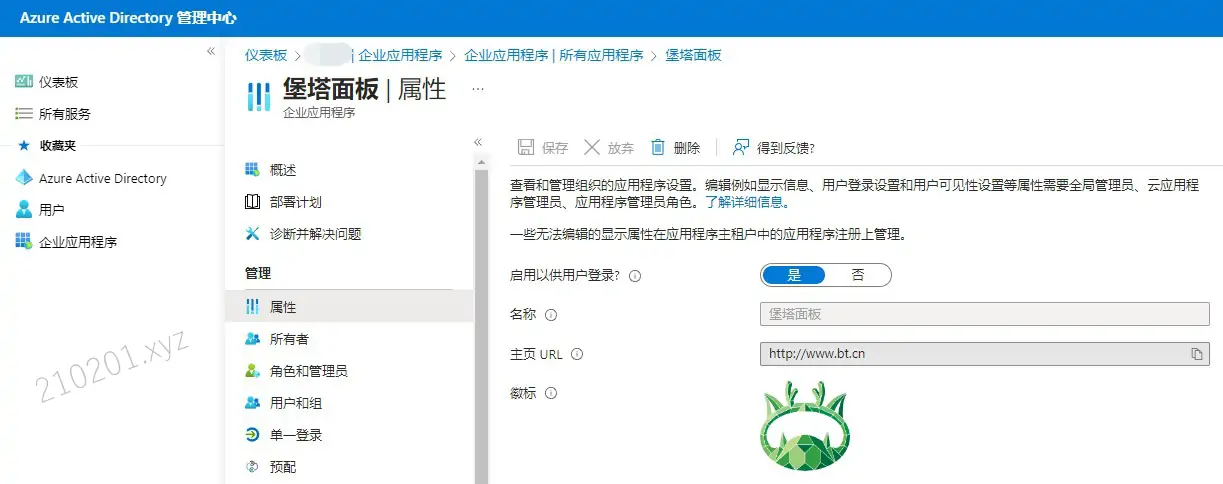
Task: Click the 单一登录 icon
Action: click(252, 435)
